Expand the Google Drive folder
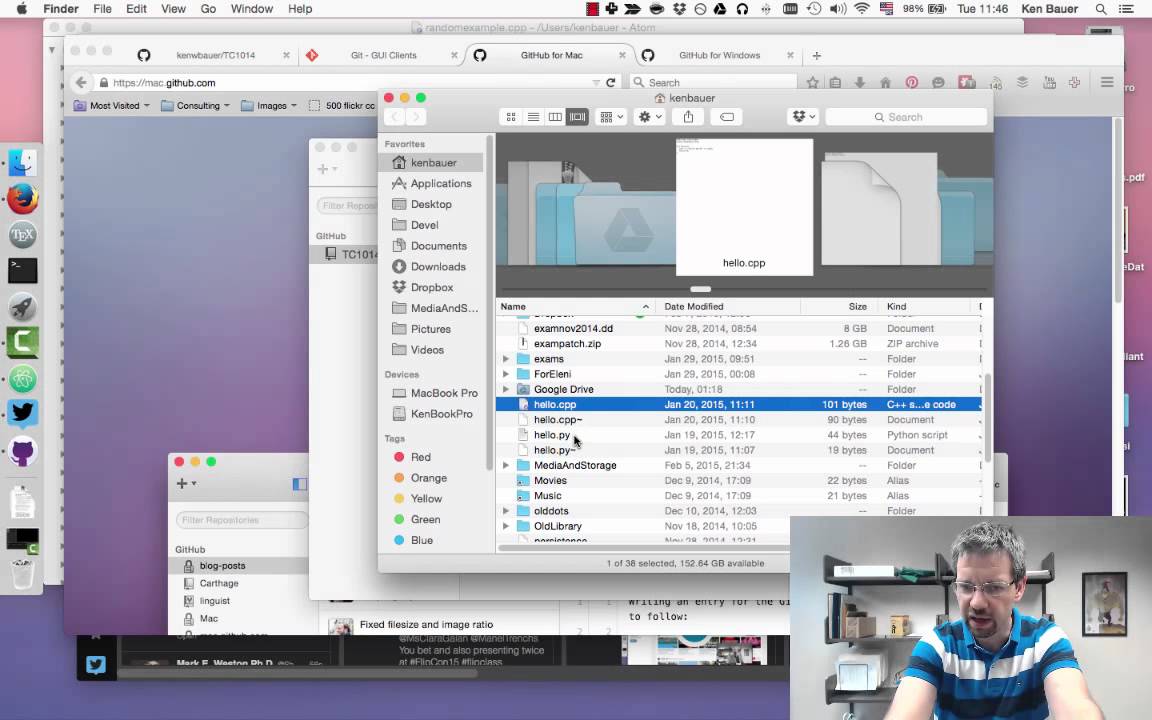The width and height of the screenshot is (1152, 720). [x=505, y=389]
